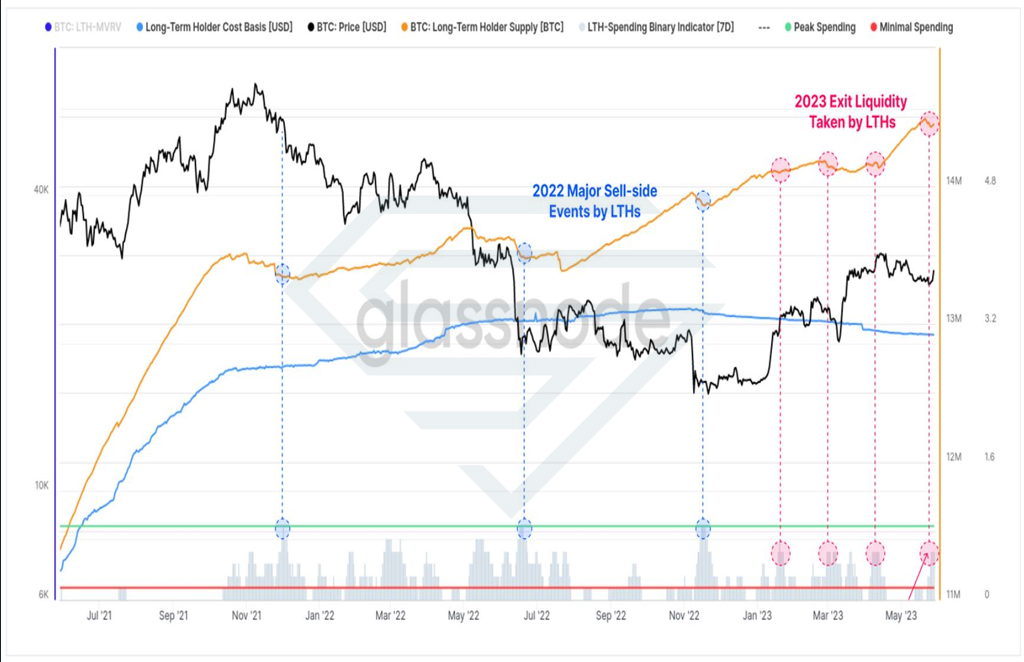
Task: Click blue circle marker on orange line near Dec '21
Action: click(282, 274)
